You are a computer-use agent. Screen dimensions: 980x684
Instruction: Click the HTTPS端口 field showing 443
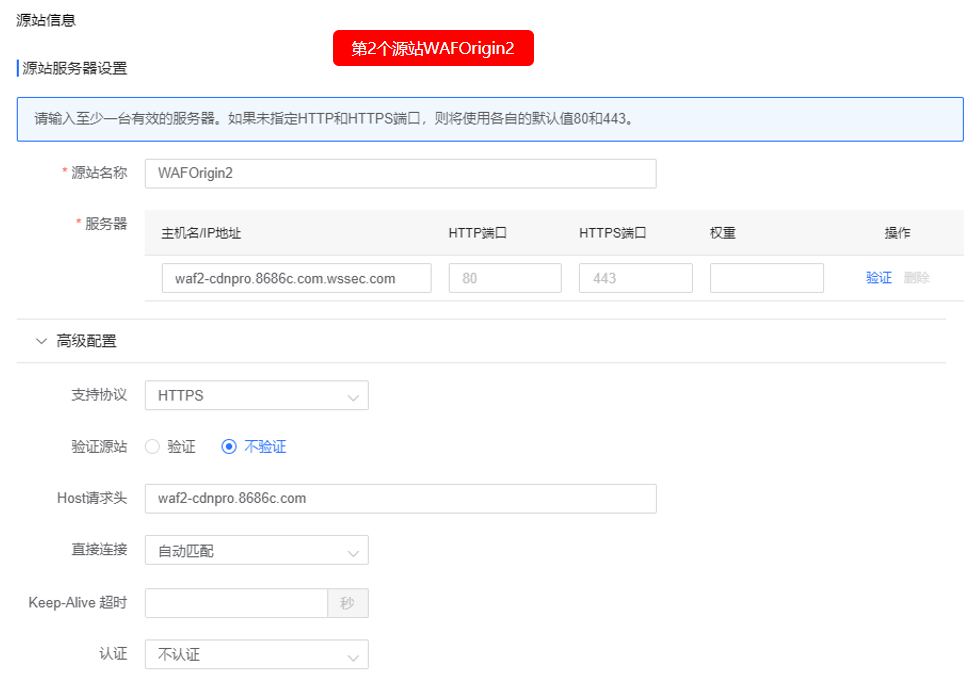[x=635, y=278]
